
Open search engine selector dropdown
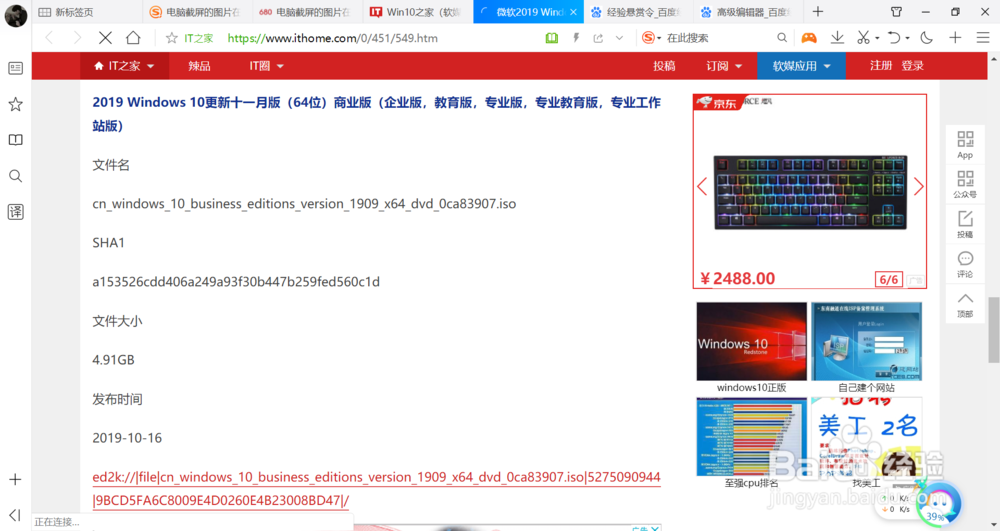pos(651,38)
